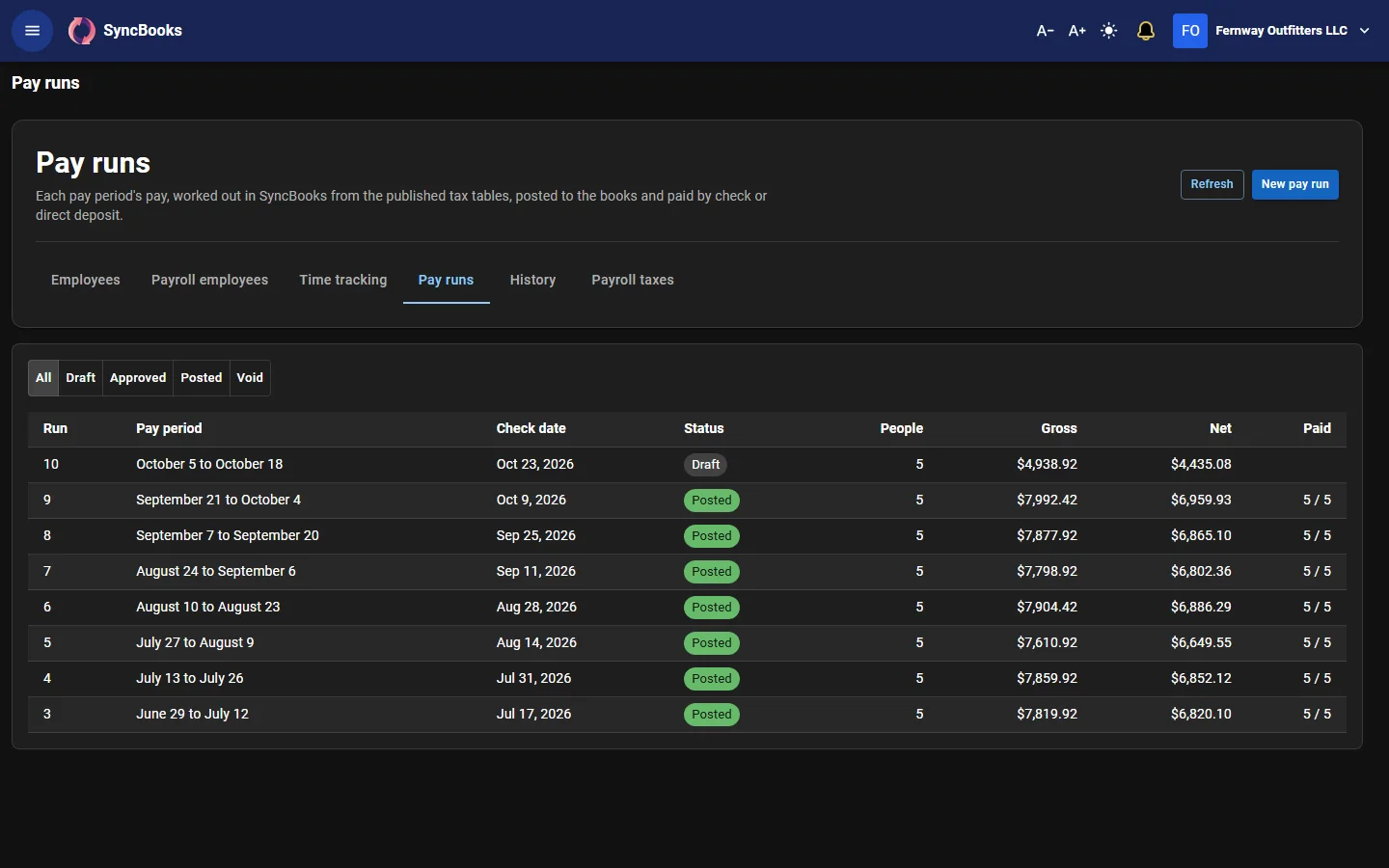Click the Check date column header

pos(531,428)
